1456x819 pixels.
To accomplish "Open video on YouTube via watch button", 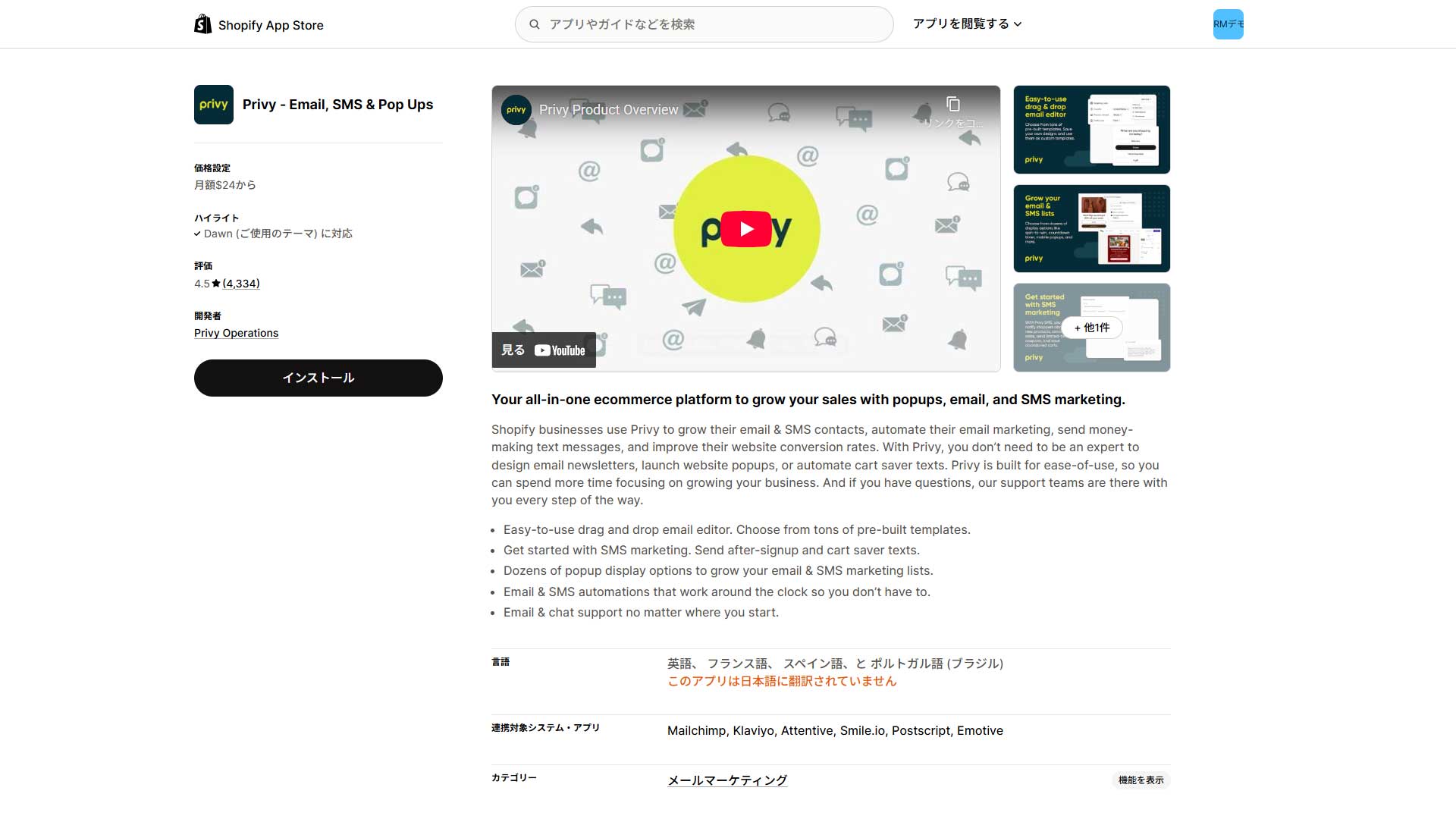I will [x=544, y=350].
